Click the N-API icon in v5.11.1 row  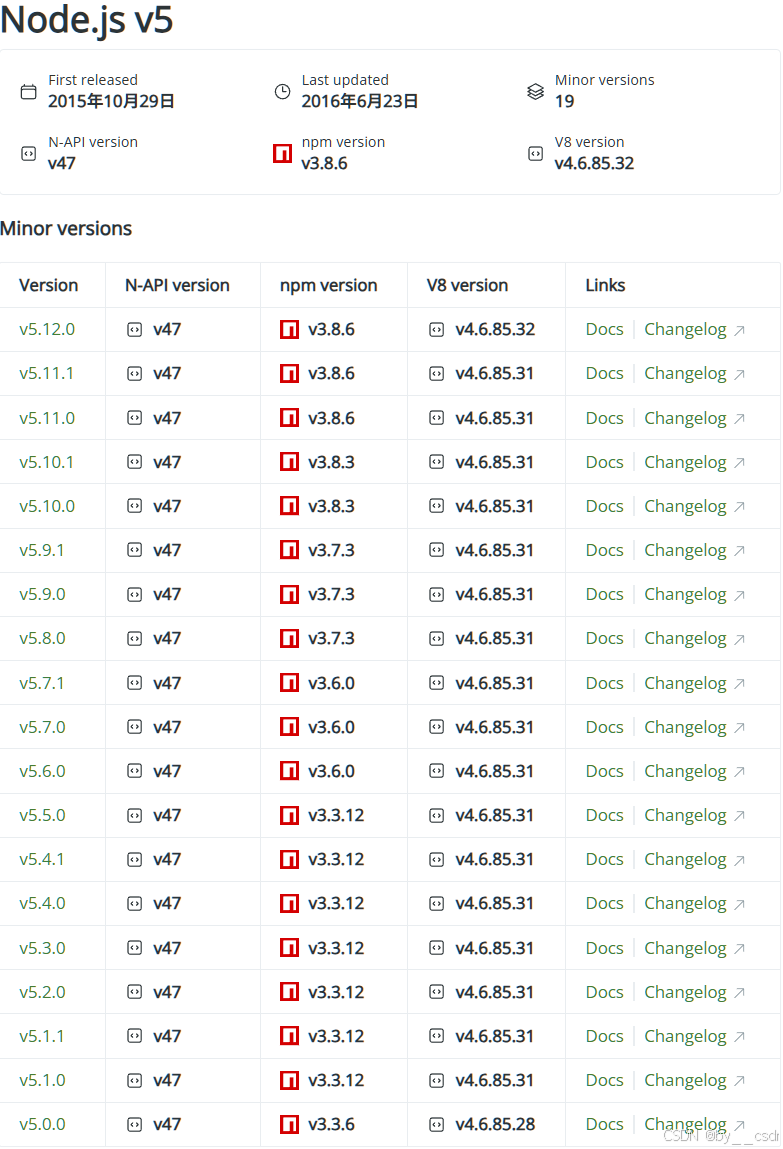[x=135, y=374]
